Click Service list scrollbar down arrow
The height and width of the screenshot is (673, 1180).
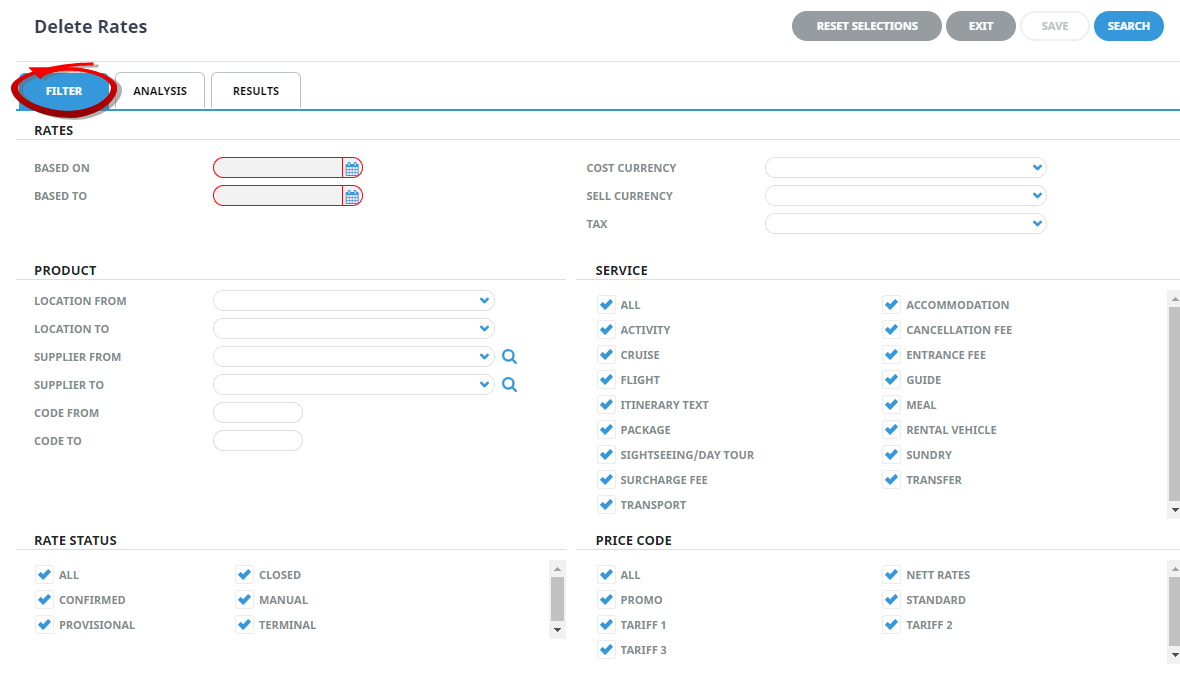[1175, 510]
